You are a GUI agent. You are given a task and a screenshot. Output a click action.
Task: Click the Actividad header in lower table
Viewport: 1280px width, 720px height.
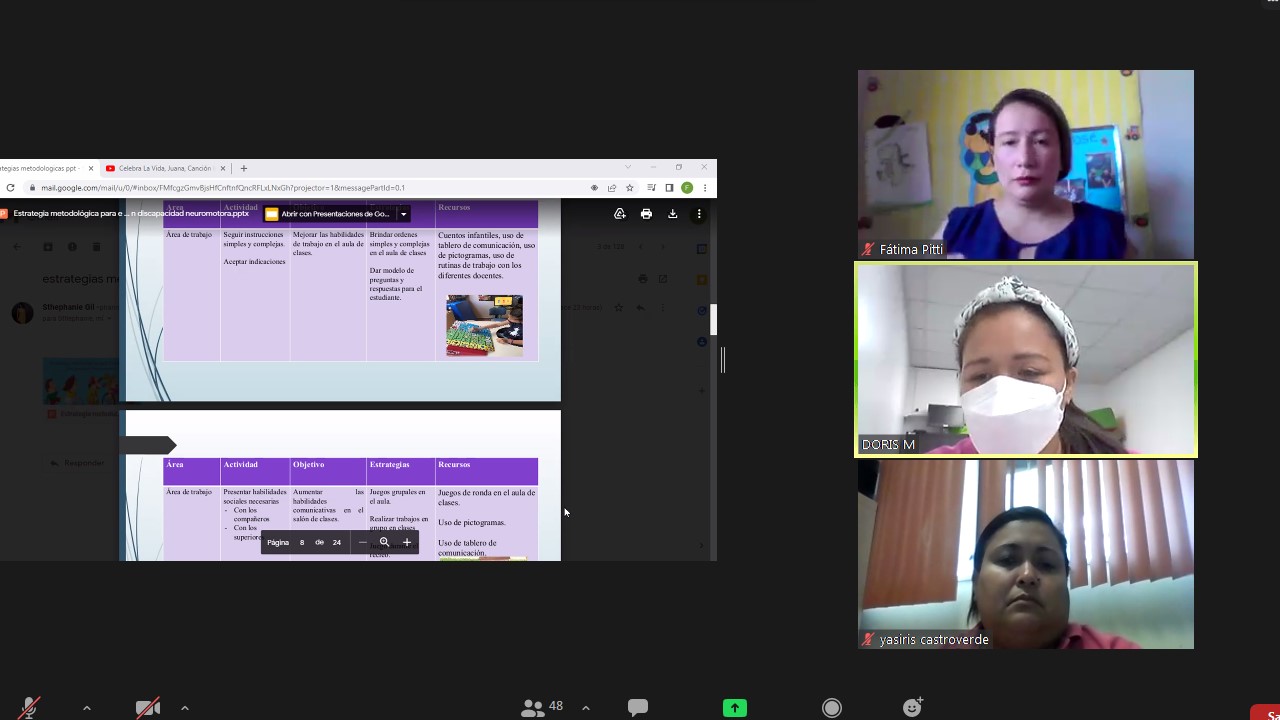[241, 465]
